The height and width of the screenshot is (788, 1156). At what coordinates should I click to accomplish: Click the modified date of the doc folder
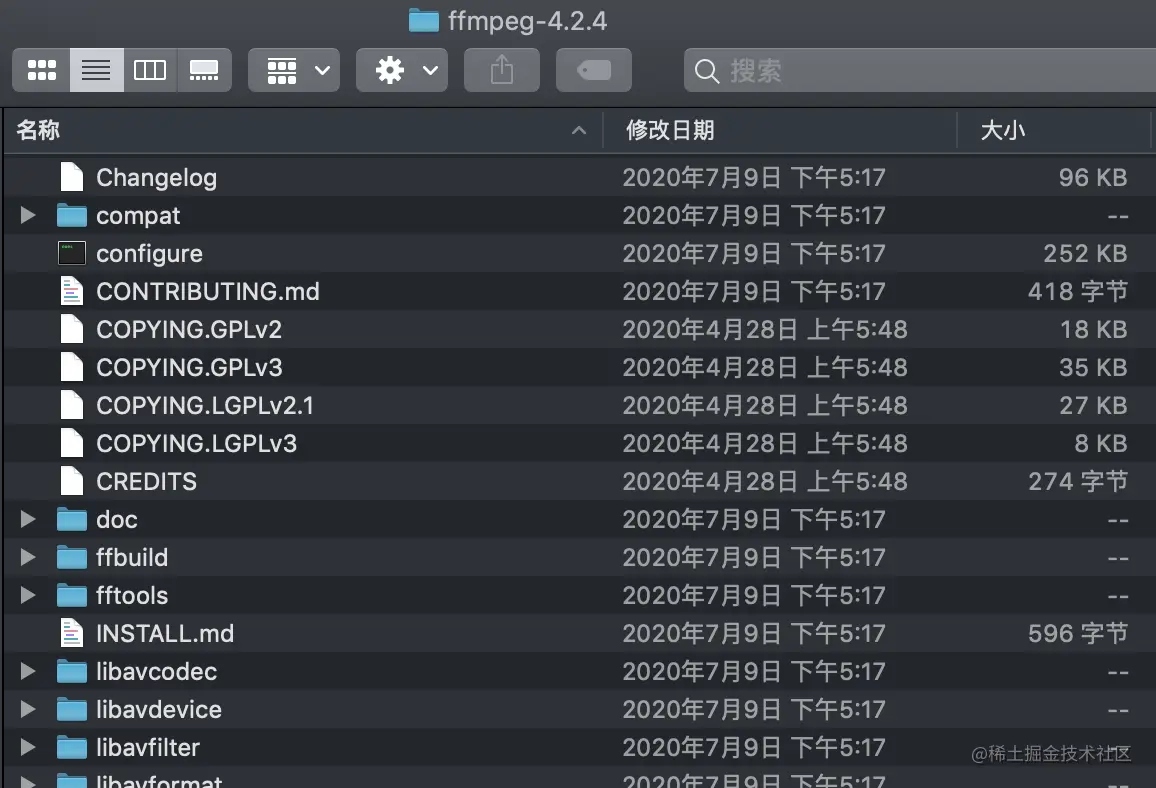(x=753, y=520)
